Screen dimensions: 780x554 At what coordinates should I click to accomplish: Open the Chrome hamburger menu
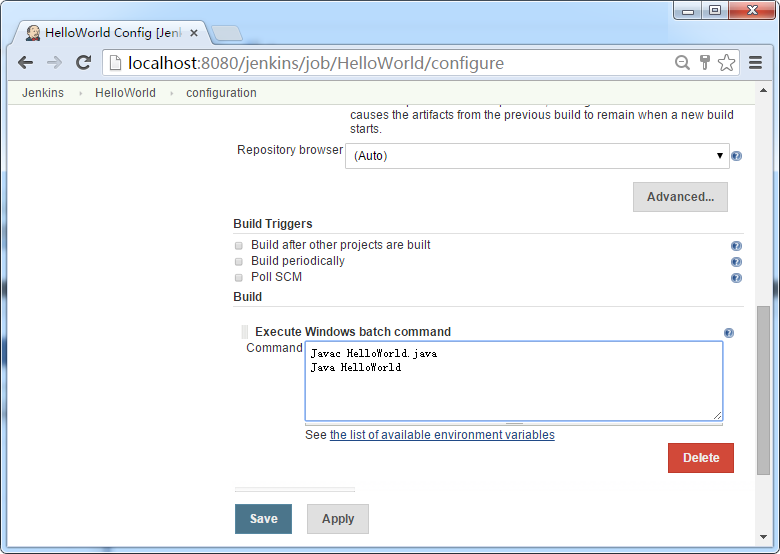(x=756, y=63)
